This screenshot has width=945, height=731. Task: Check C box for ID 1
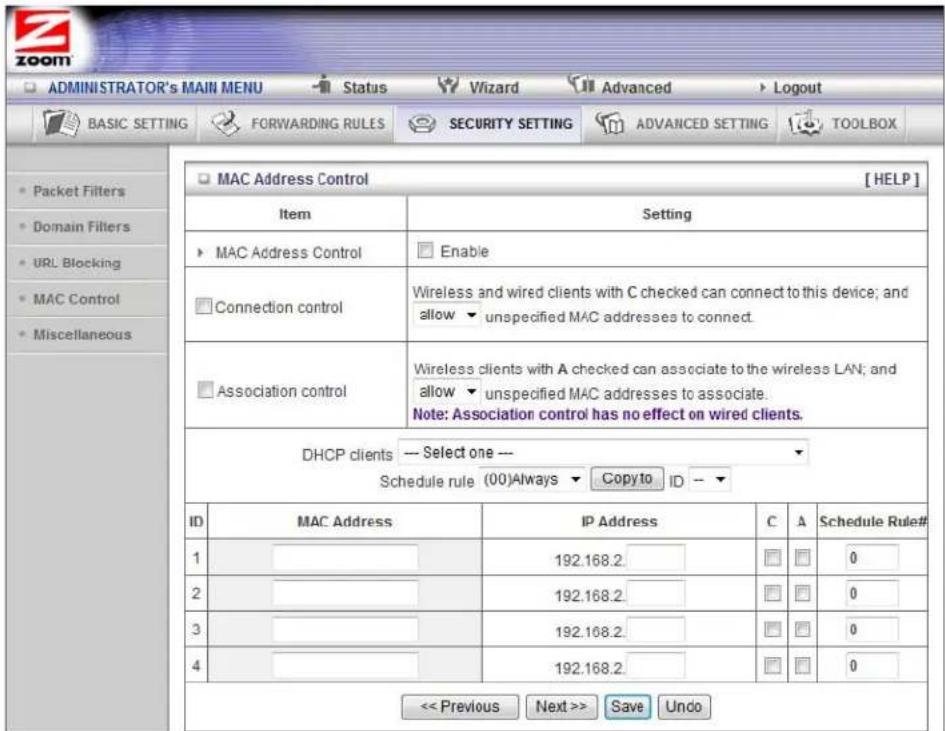point(772,557)
